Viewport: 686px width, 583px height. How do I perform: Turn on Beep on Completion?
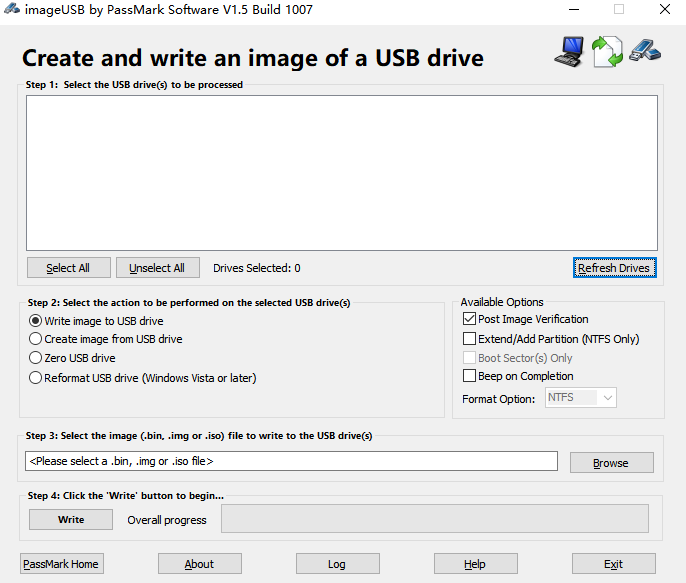[x=469, y=376]
